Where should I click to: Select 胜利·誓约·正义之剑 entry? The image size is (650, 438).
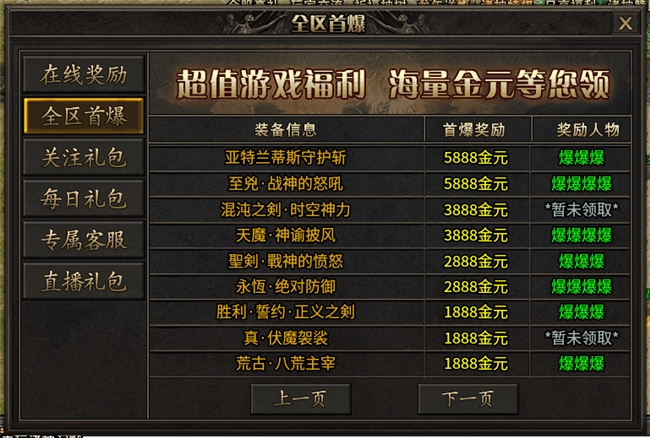[286, 312]
